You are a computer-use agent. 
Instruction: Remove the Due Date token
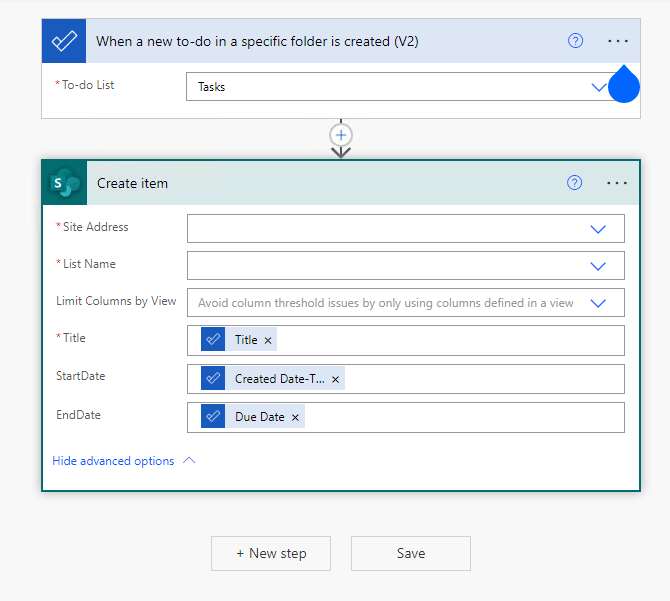coord(295,417)
